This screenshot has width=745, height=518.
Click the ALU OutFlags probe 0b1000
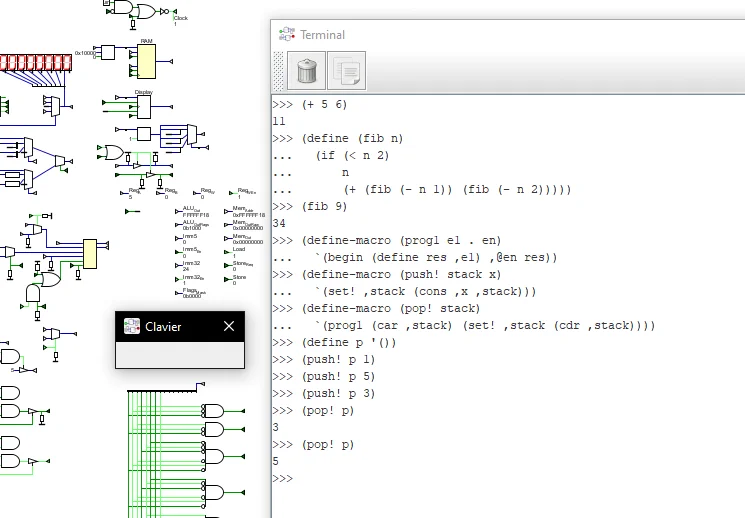[x=192, y=228]
